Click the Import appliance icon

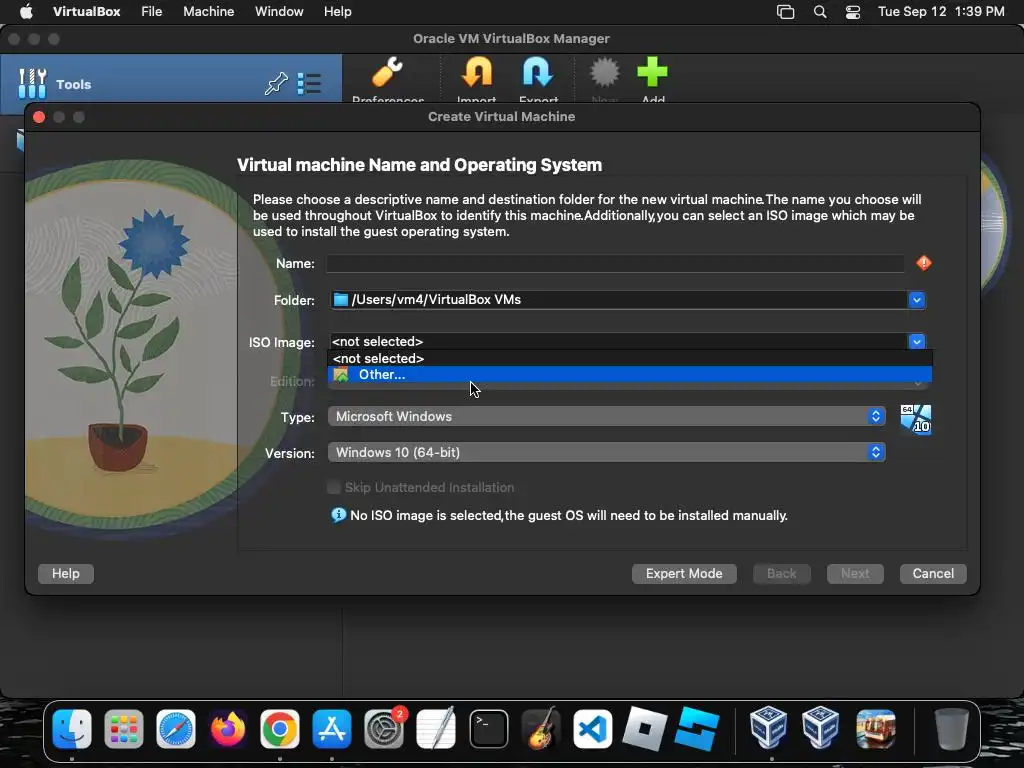click(x=477, y=72)
